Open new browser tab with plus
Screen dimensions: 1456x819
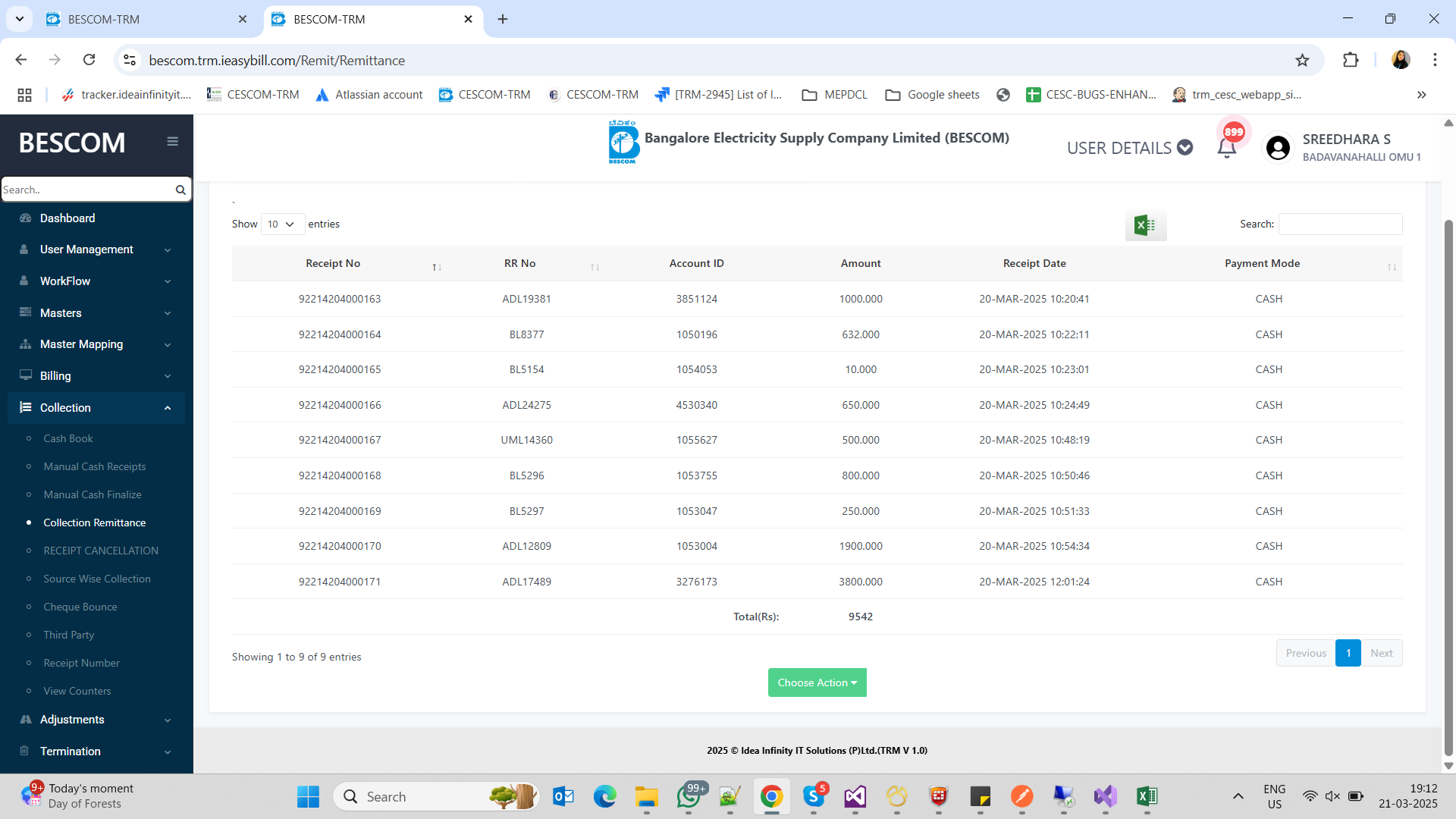(503, 19)
